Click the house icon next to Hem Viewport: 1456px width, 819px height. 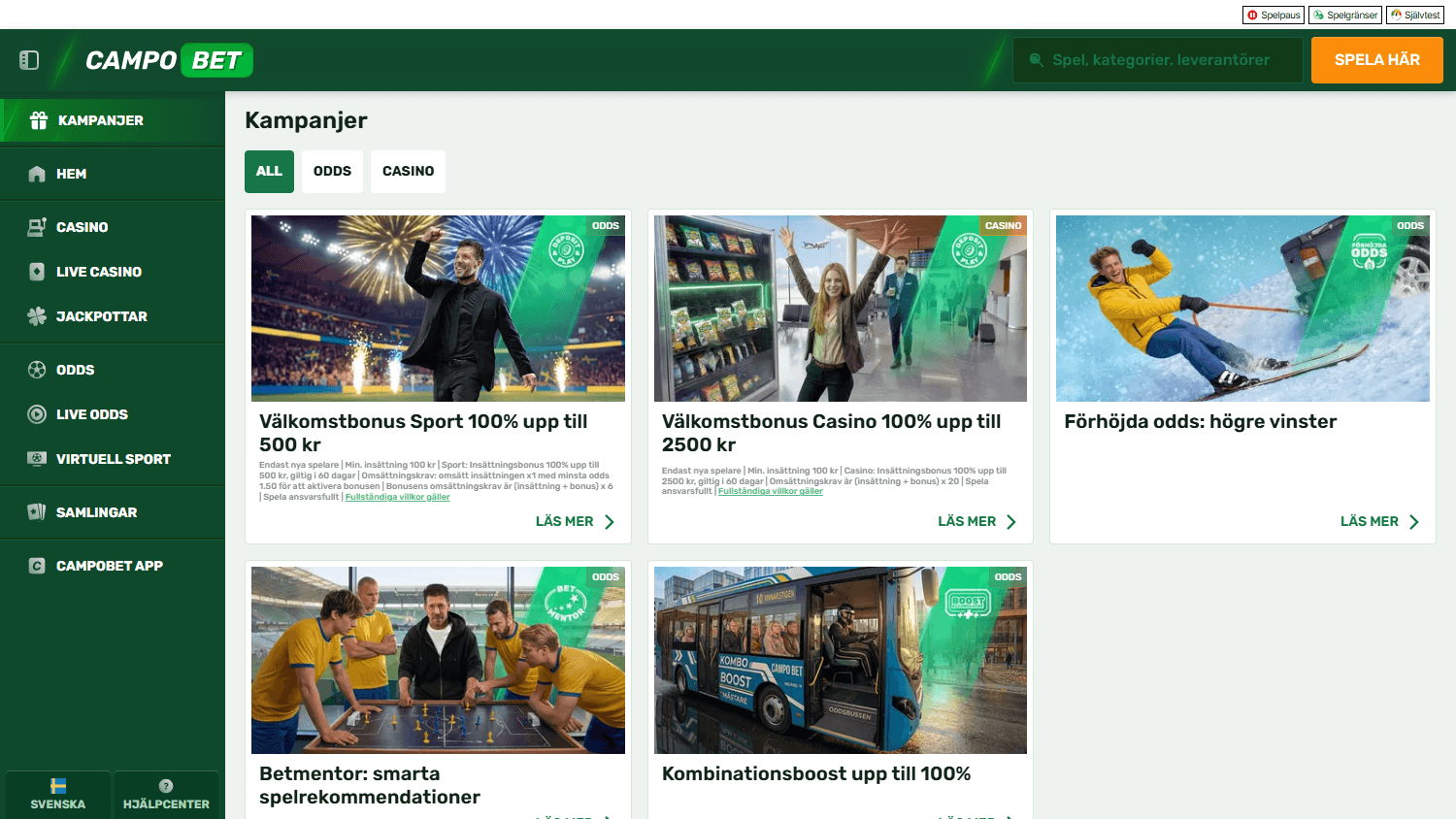point(37,174)
